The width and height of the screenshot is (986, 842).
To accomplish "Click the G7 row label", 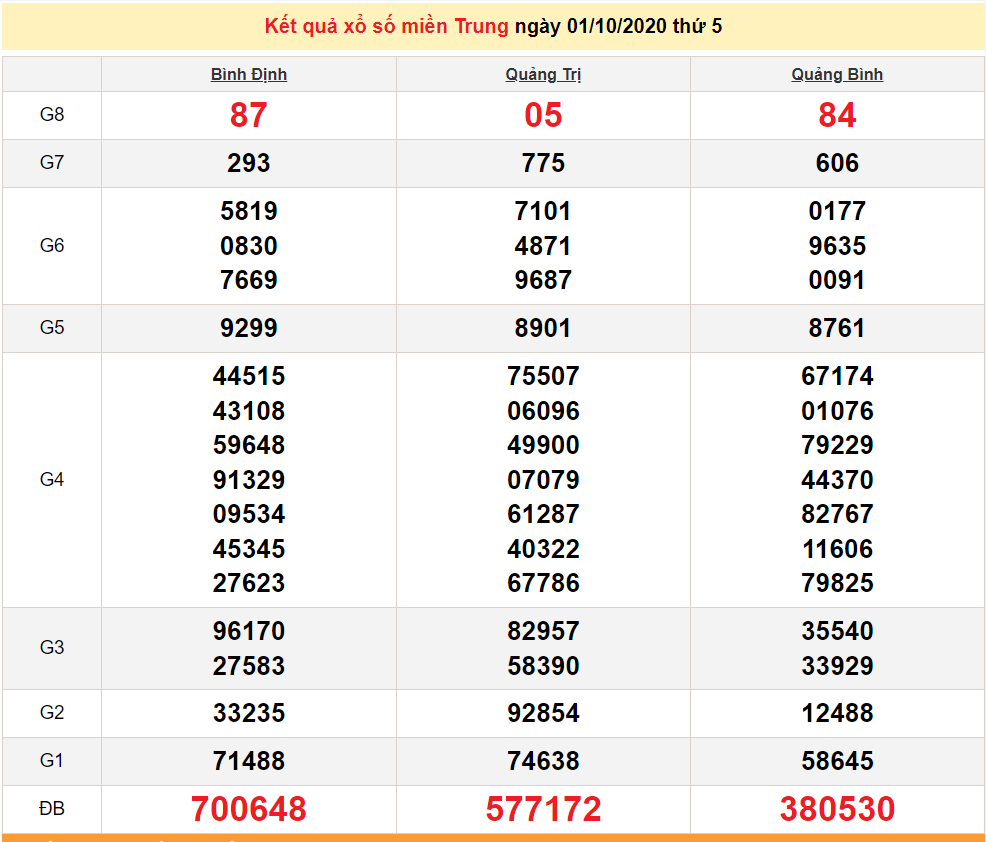I will click(52, 162).
